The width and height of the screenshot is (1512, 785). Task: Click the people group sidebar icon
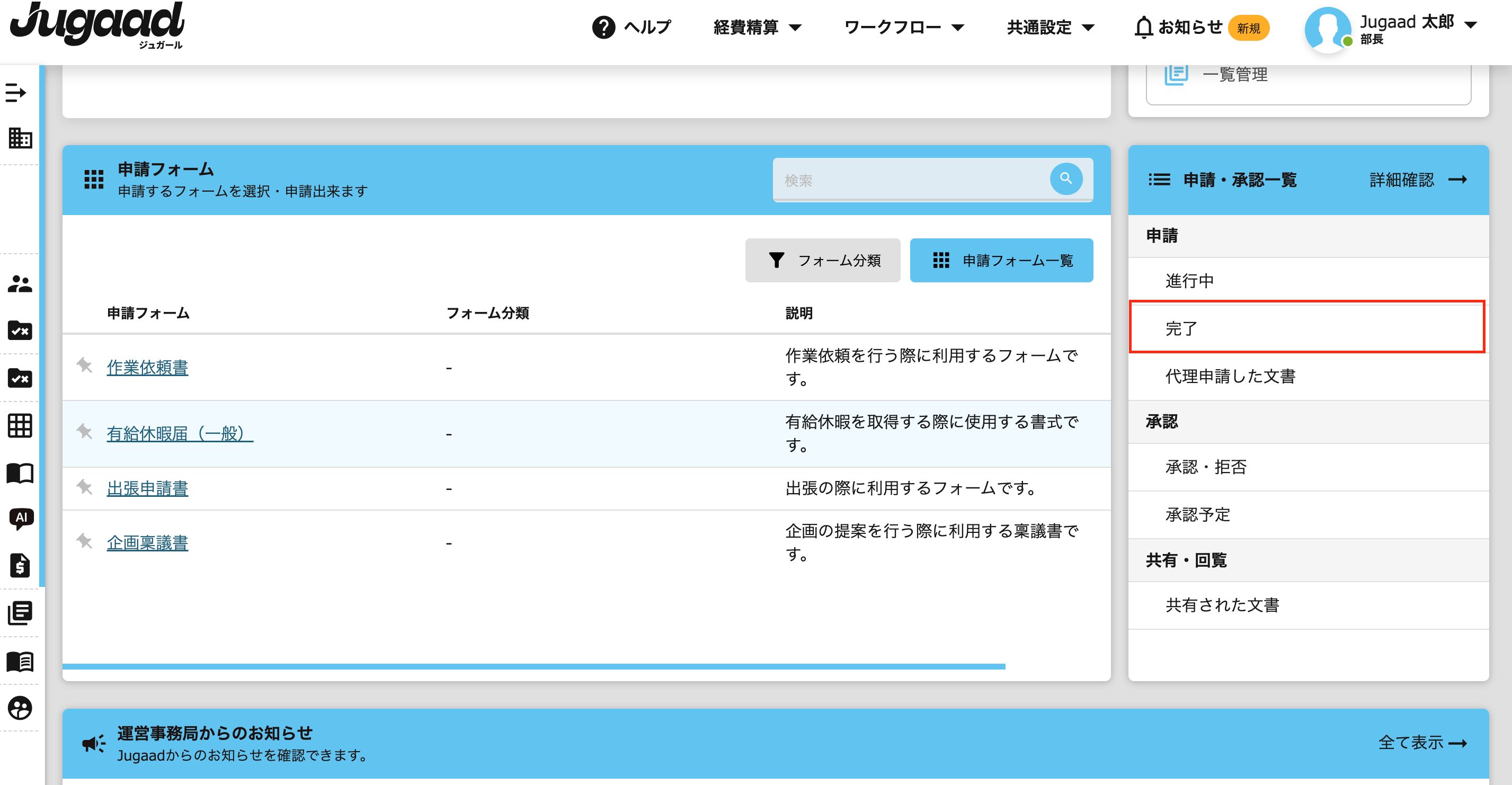point(20,284)
